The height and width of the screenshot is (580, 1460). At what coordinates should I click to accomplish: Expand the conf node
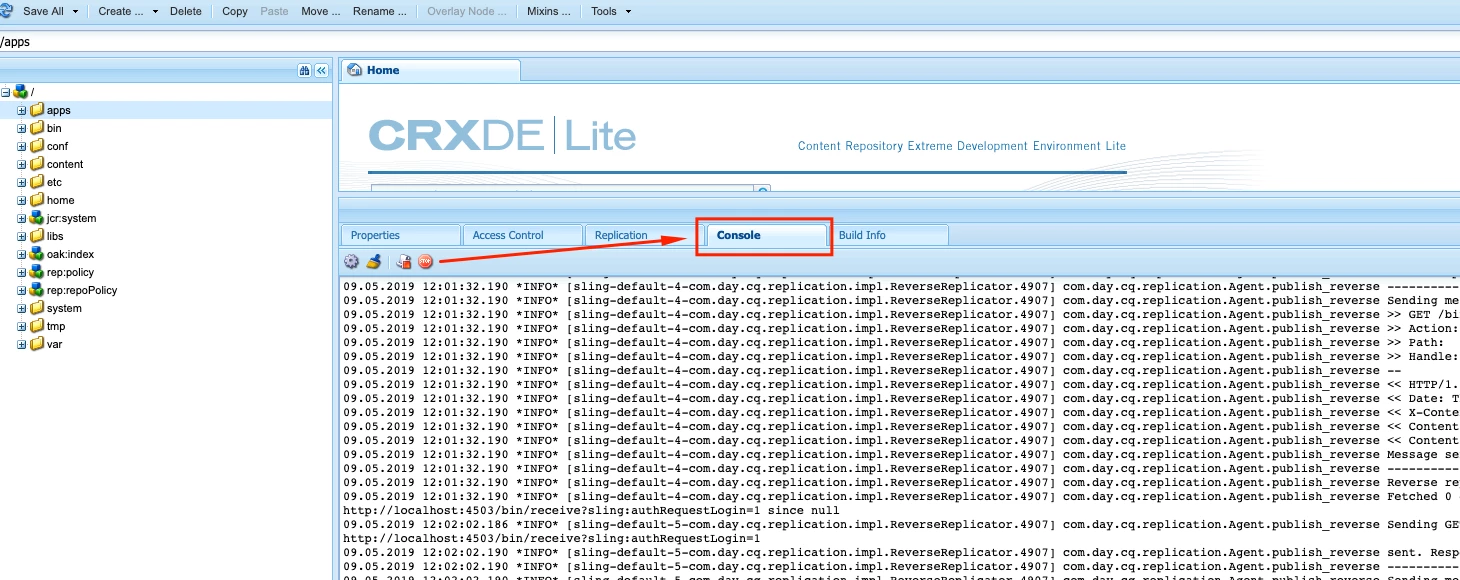coord(22,146)
